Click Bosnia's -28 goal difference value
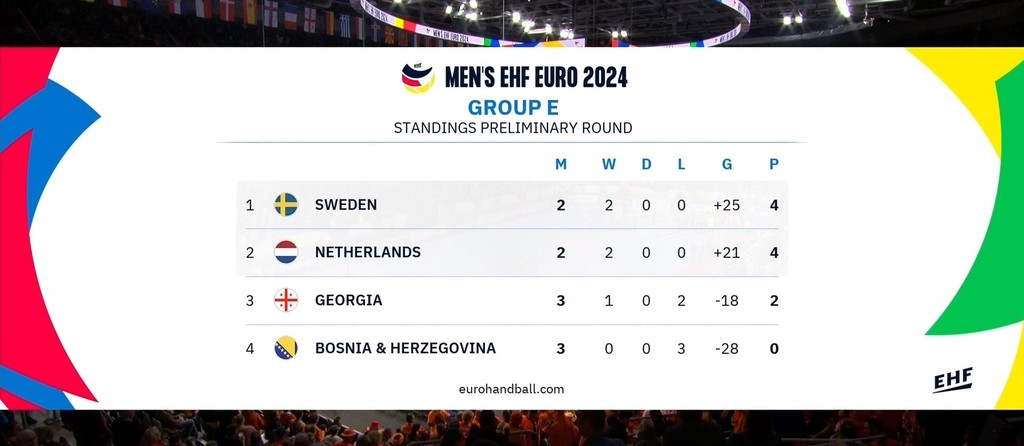 click(726, 348)
